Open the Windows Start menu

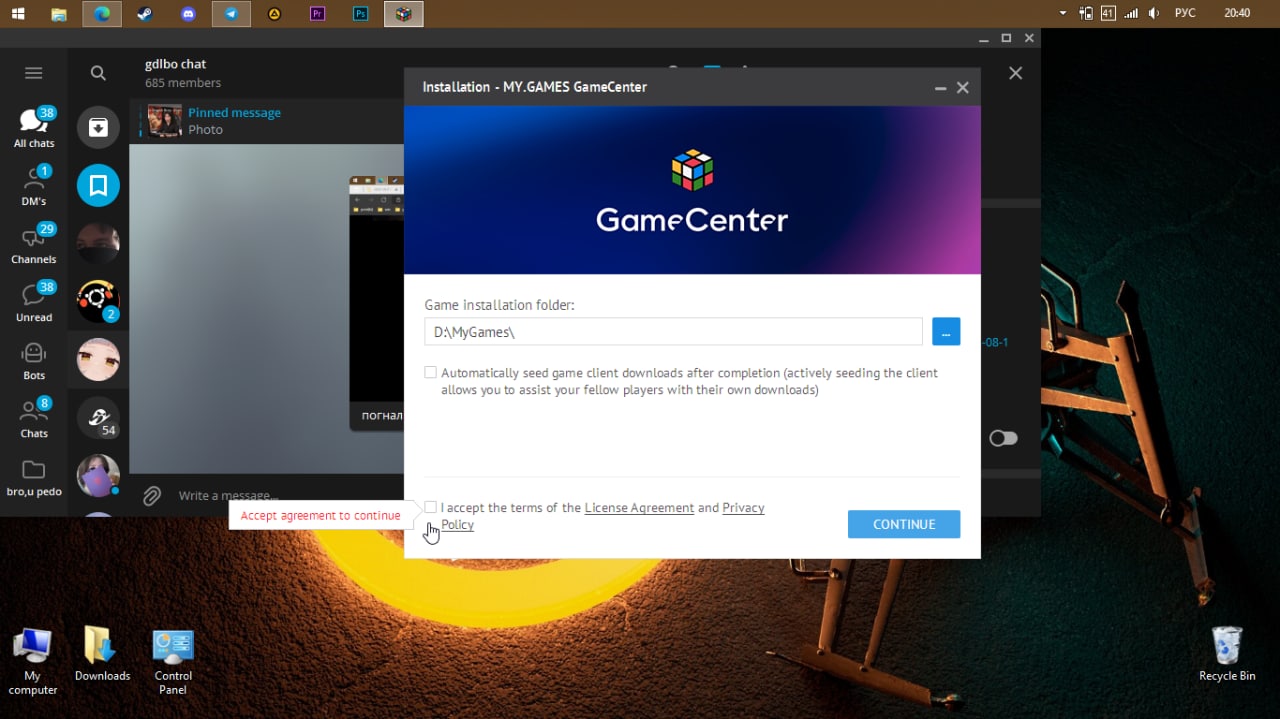tap(18, 13)
